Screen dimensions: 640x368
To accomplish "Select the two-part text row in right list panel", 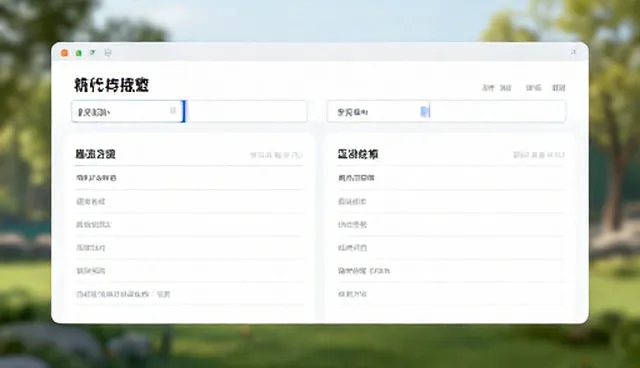I will tap(451, 270).
